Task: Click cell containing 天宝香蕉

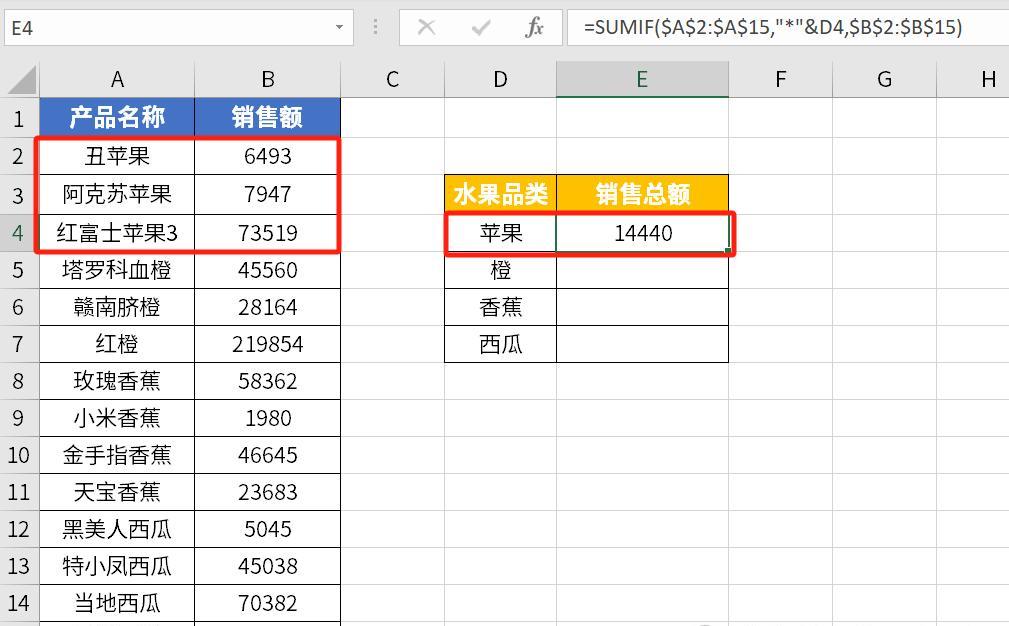Action: coord(116,493)
